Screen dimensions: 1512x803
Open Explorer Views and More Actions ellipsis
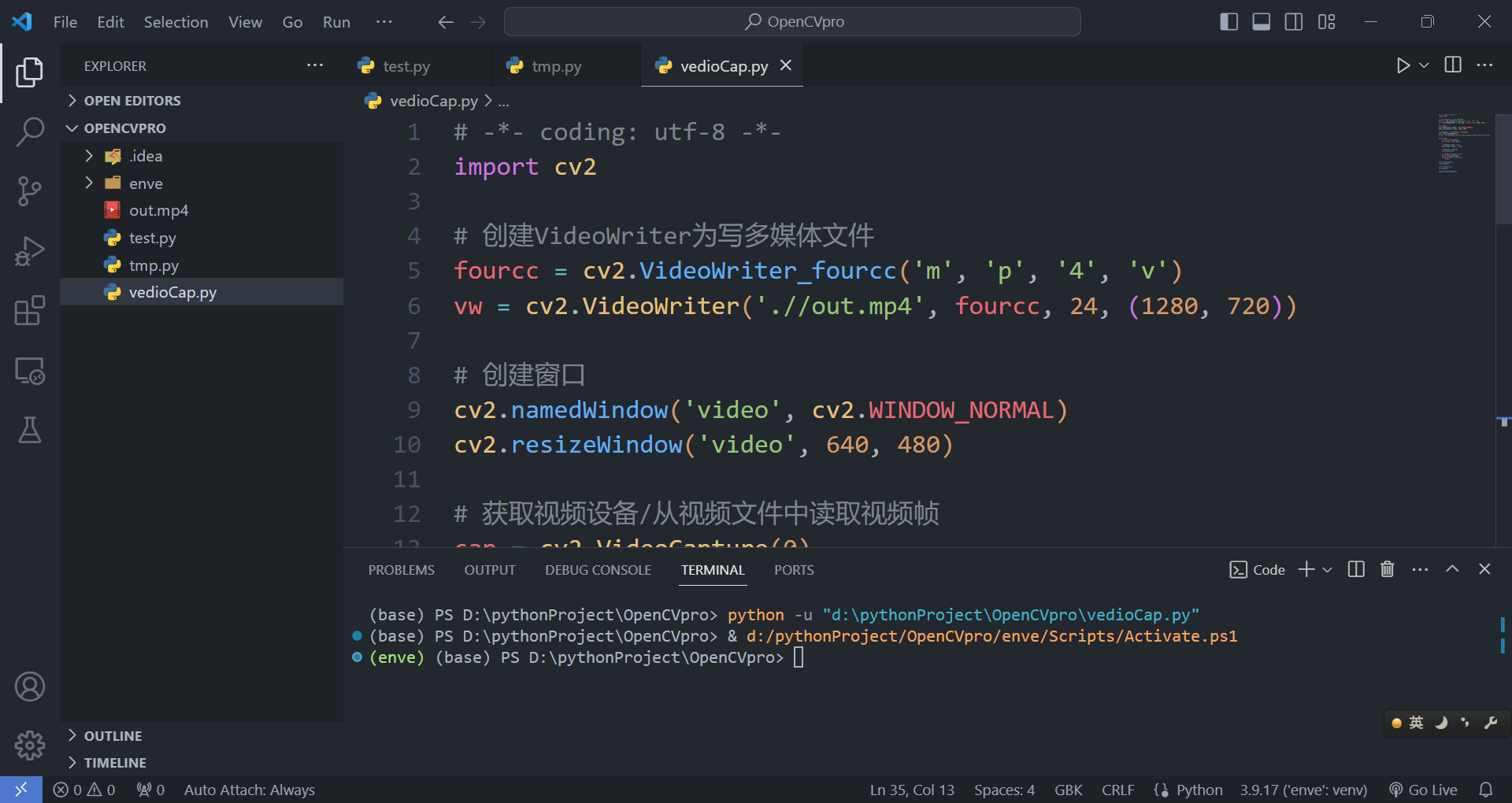(x=315, y=65)
